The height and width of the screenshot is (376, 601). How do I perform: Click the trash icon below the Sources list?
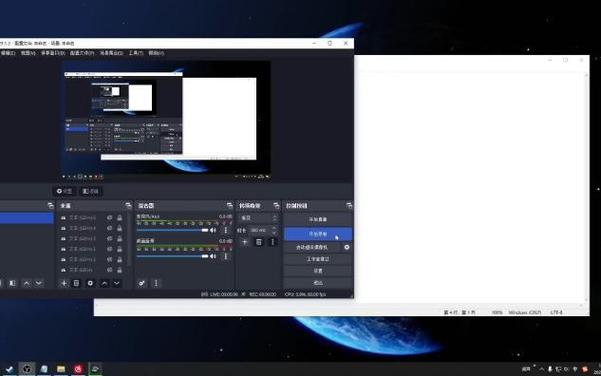click(x=76, y=283)
